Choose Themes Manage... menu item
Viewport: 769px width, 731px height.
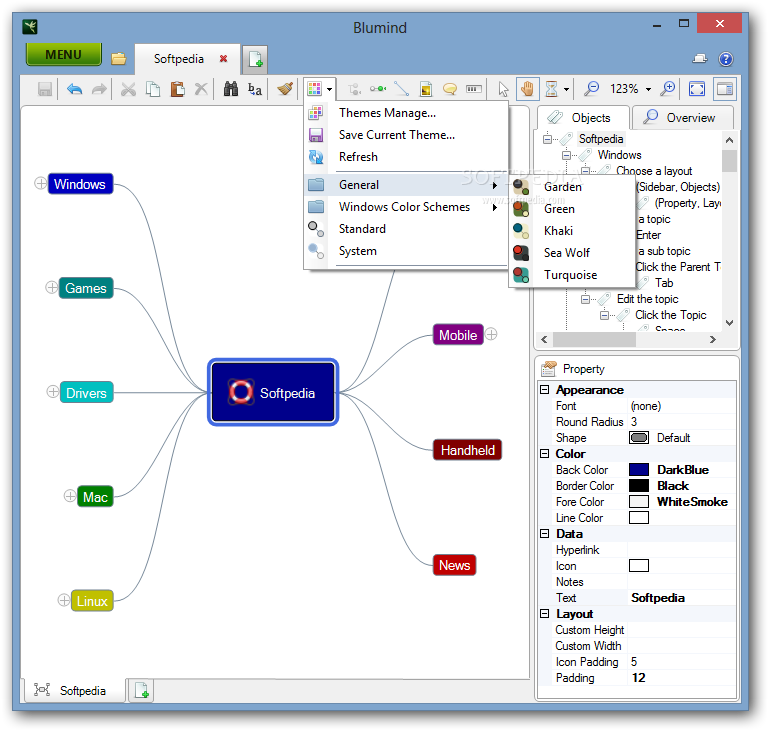pos(406,113)
